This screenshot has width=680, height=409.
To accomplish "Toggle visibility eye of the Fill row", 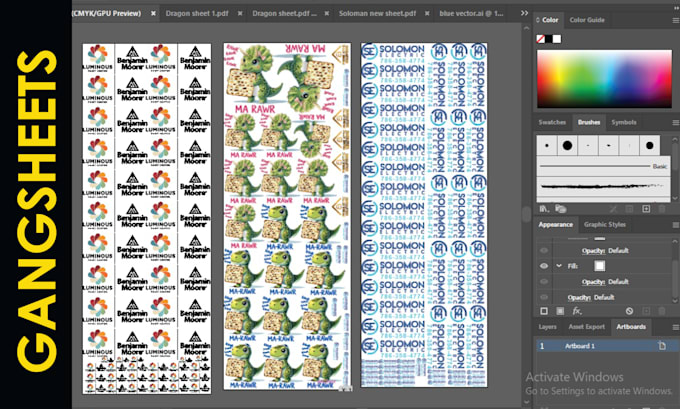I will click(x=544, y=266).
